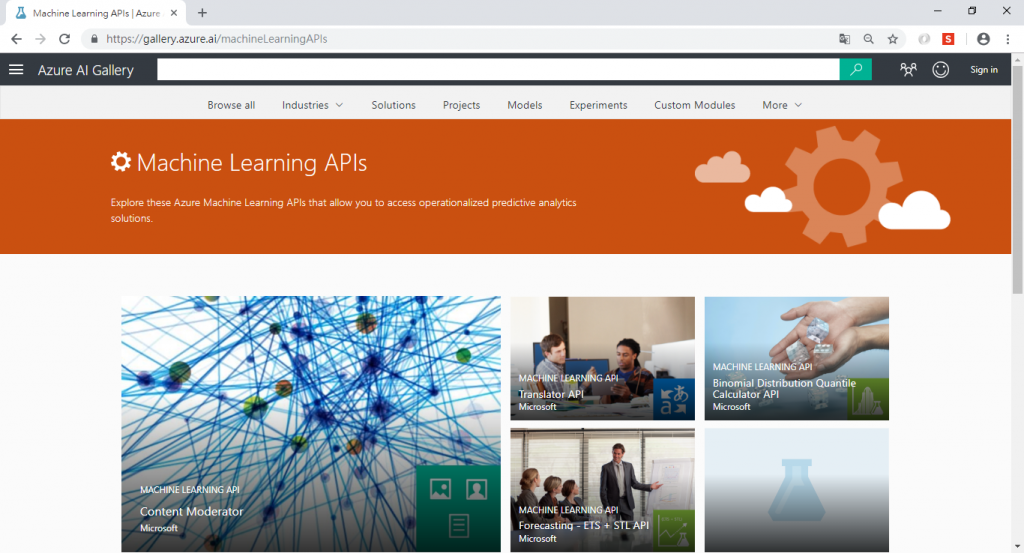Expand the Industries dropdown
The height and width of the screenshot is (553, 1024).
pos(312,105)
